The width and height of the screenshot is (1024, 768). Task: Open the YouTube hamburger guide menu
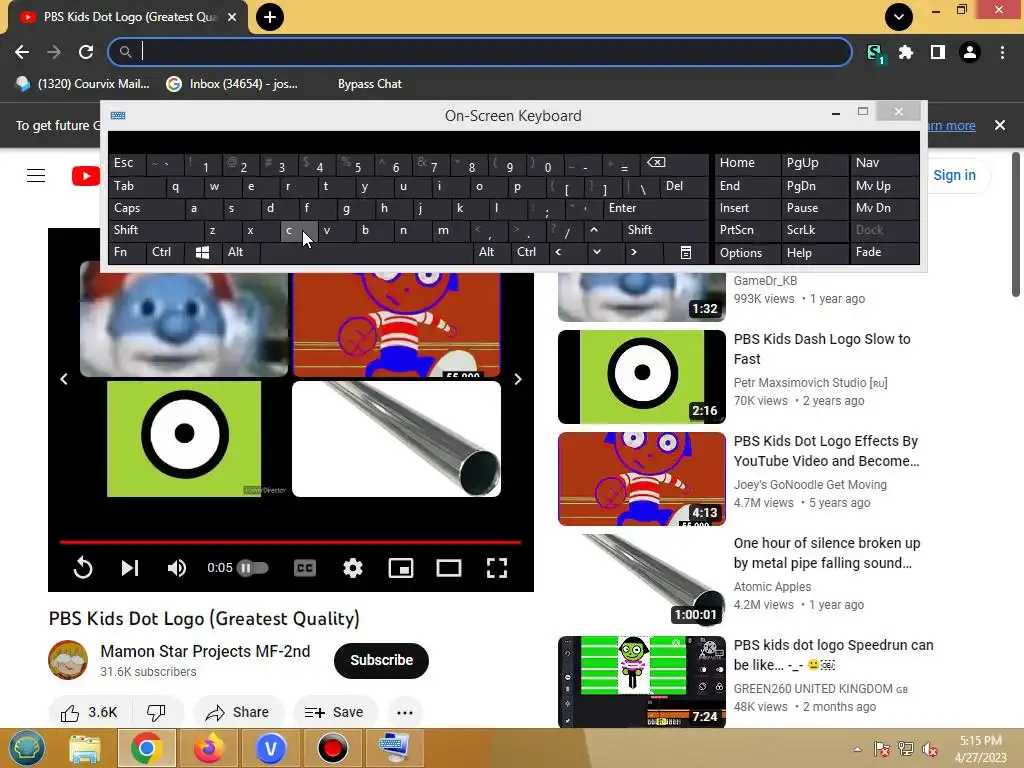(x=36, y=175)
